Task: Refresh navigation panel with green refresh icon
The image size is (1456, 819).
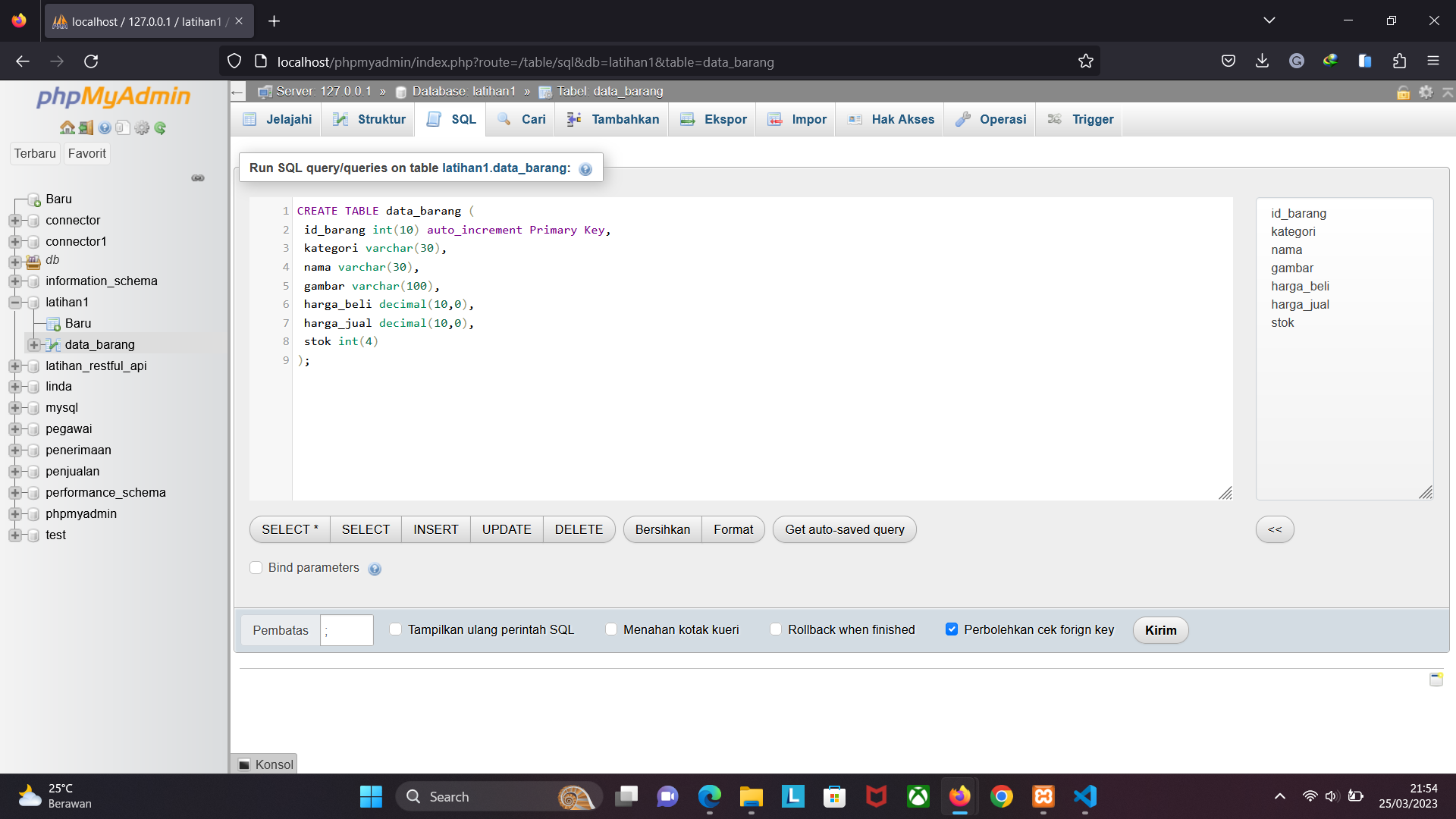Action: pos(160,127)
